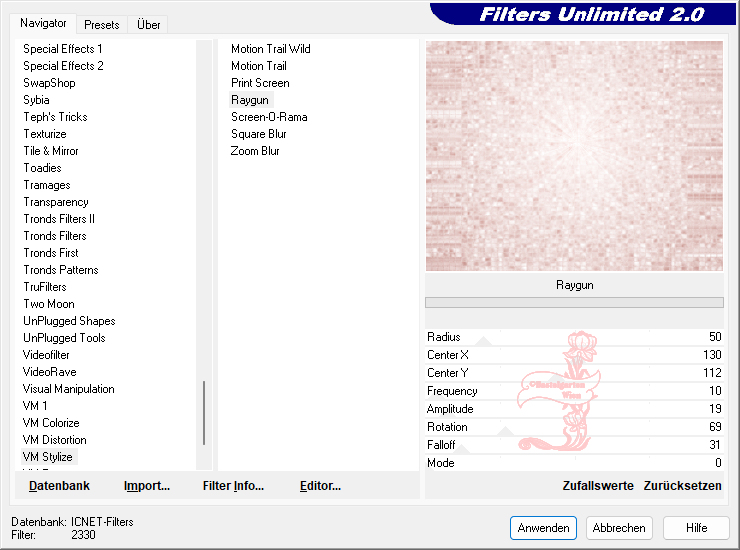Randomize settings with Zufallswerte
The image size is (740, 550).
(598, 486)
